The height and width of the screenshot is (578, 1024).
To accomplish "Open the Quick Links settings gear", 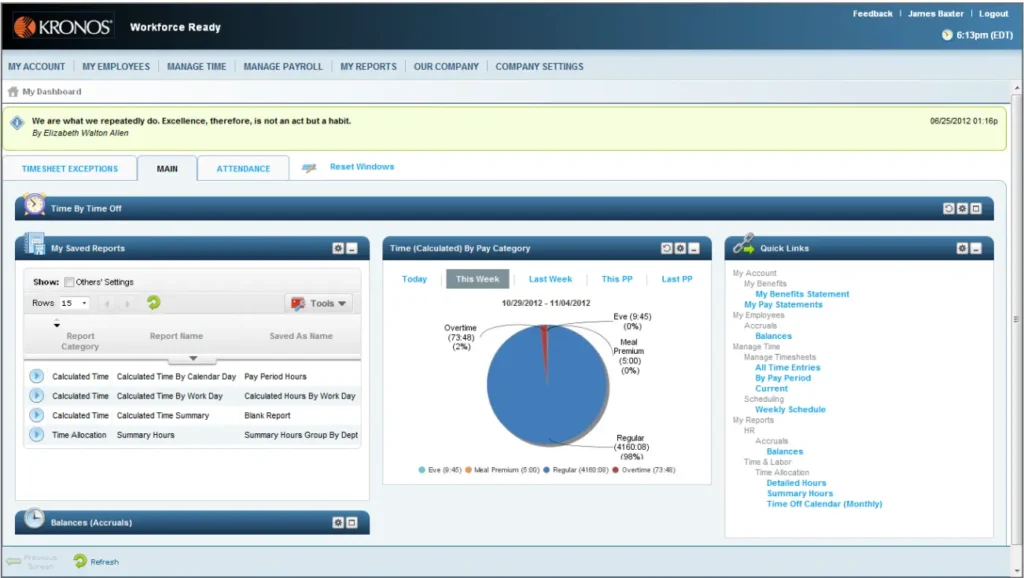I will point(961,248).
